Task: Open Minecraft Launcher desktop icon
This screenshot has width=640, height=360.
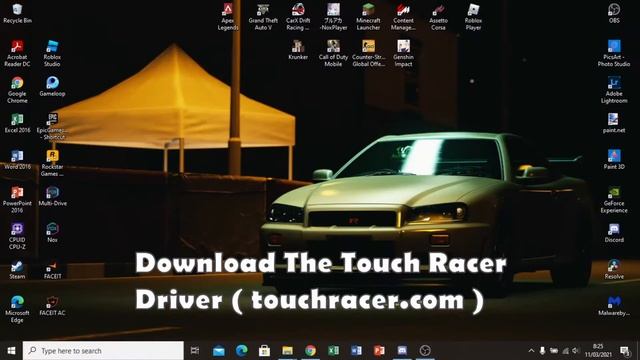Action: (x=368, y=17)
